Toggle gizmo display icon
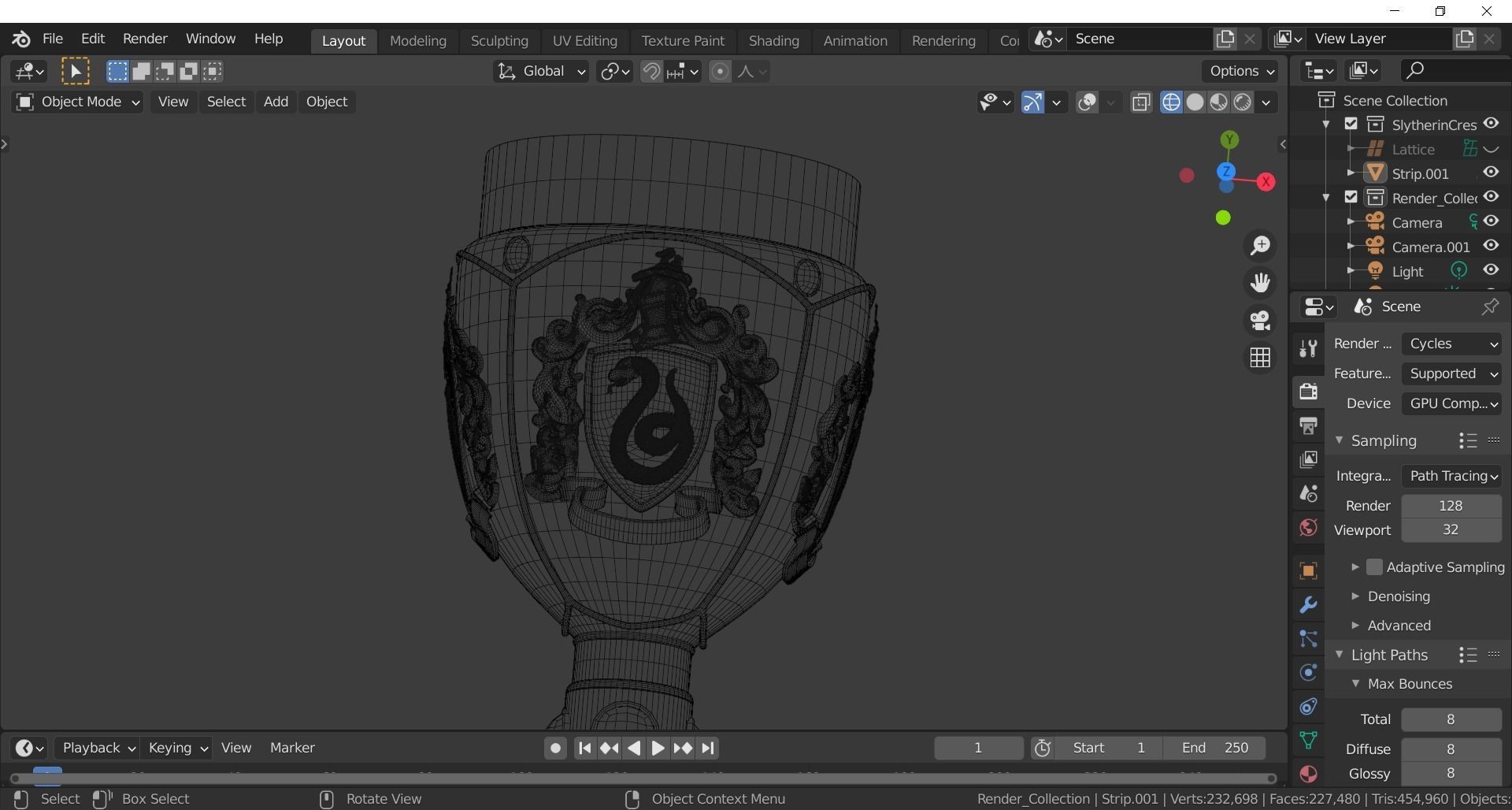This screenshot has height=810, width=1512. (1032, 102)
